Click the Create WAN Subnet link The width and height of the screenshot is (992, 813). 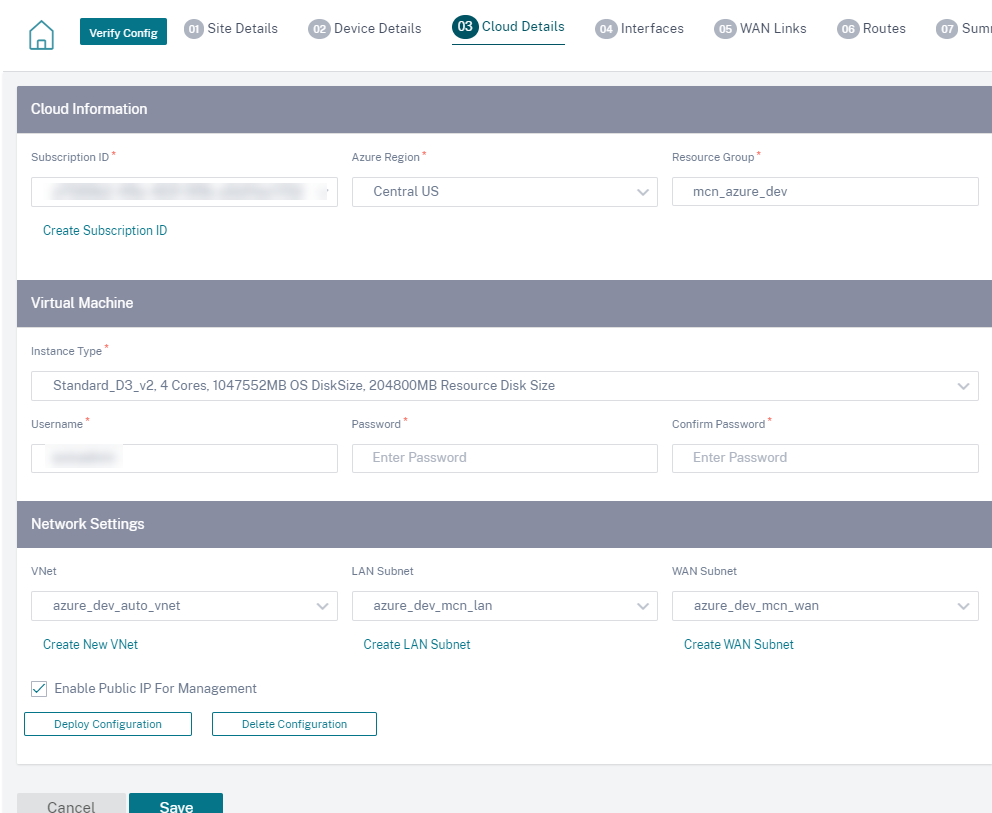tap(739, 645)
